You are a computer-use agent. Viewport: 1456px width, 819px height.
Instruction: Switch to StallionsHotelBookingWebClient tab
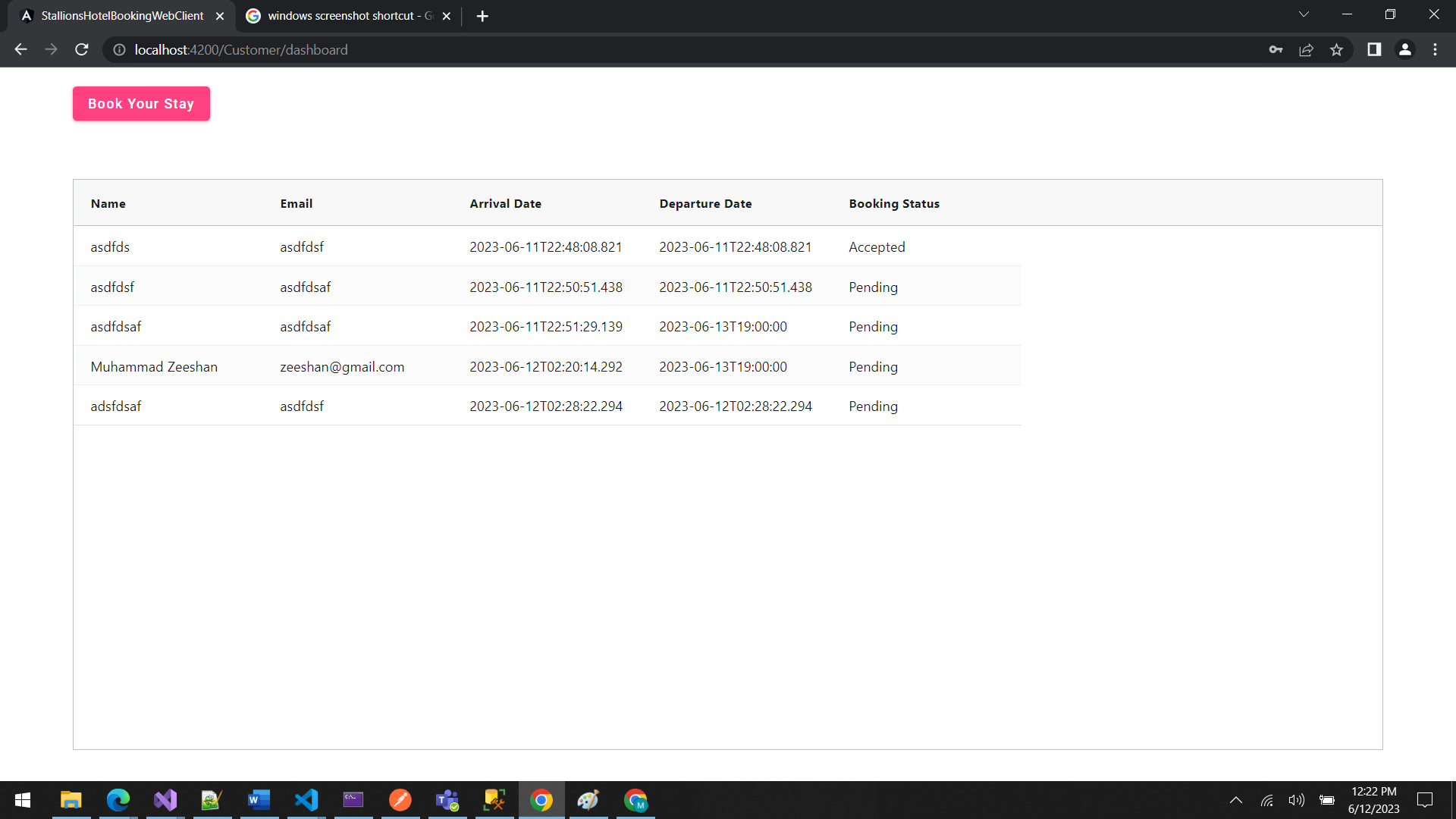click(x=122, y=16)
